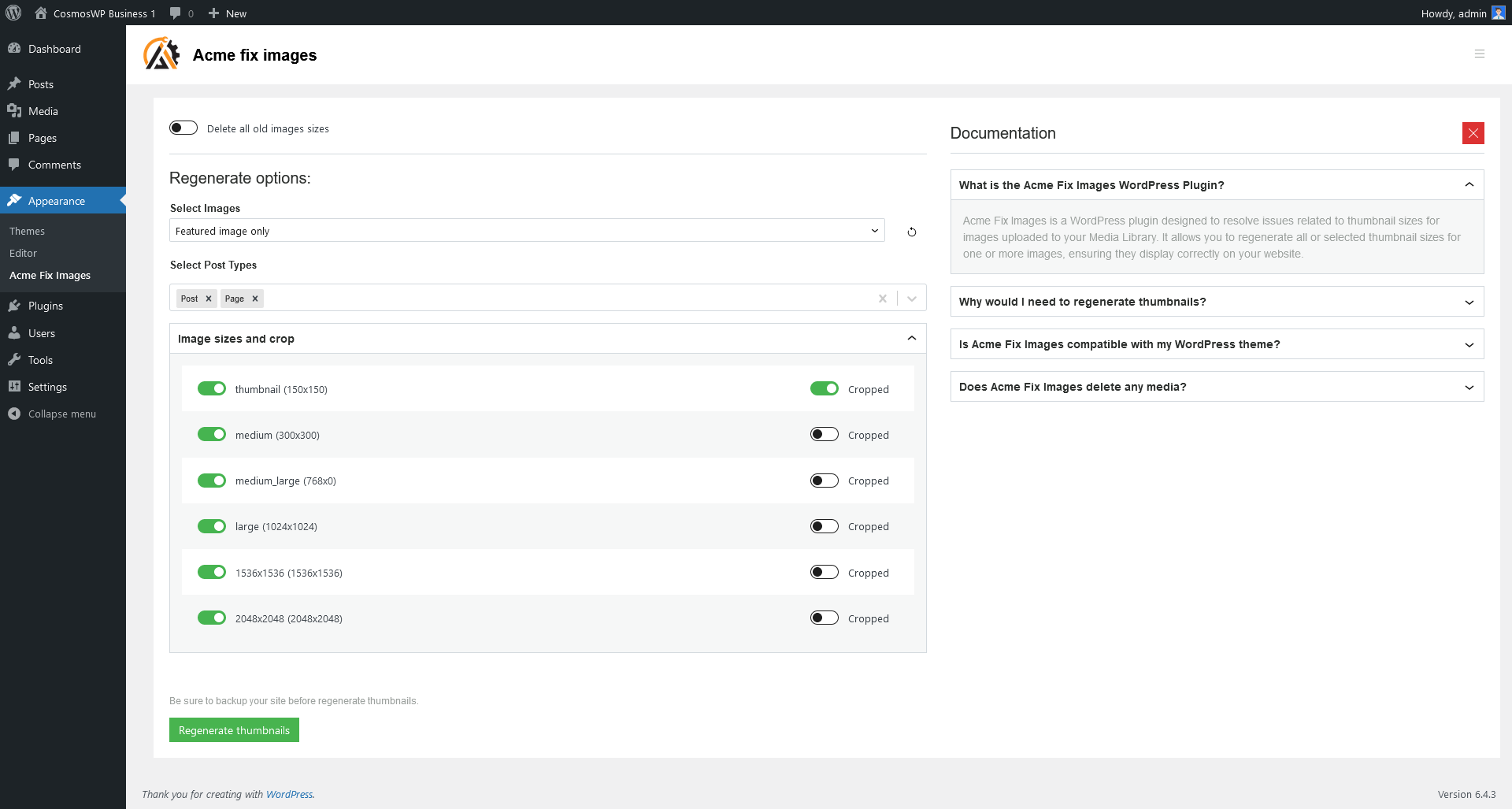The image size is (1512, 809).
Task: Click the Media icon in the sidebar
Action: (x=14, y=110)
